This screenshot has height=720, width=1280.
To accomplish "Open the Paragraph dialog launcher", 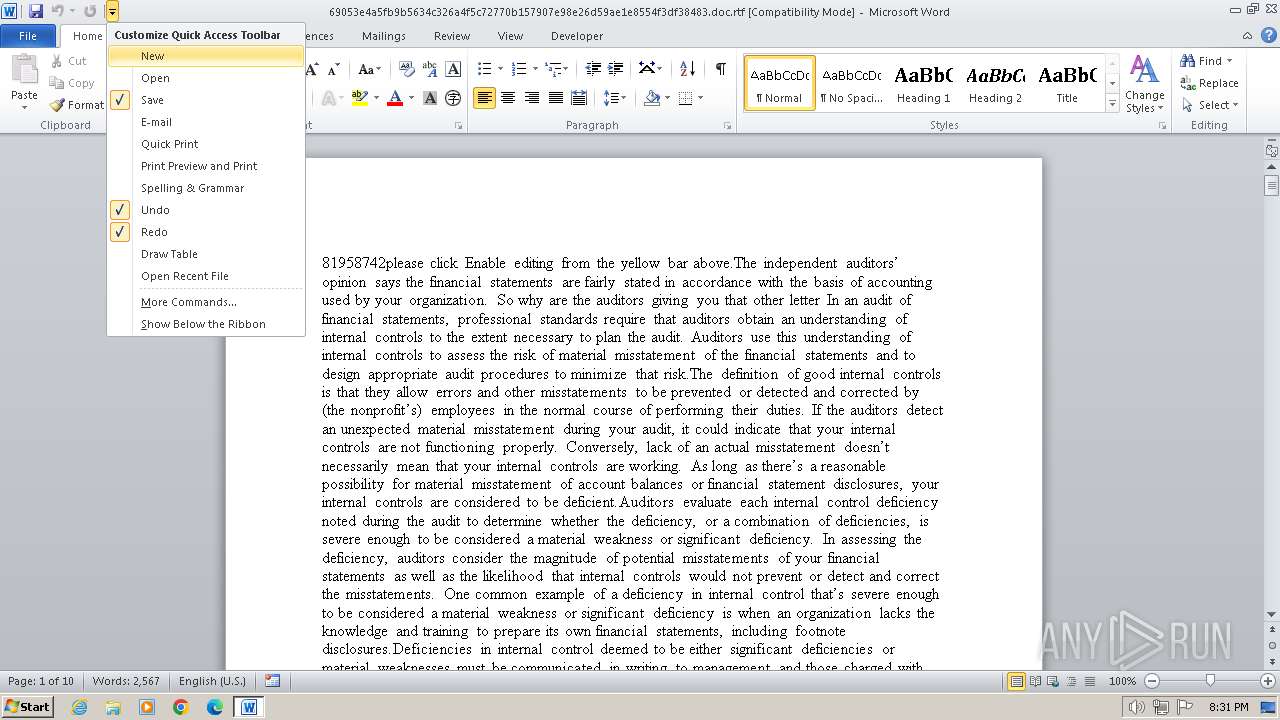I will coord(729,126).
